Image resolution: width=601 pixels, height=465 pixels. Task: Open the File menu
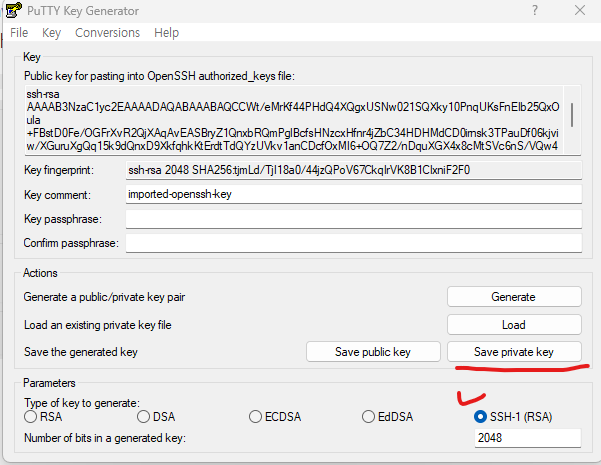pos(19,33)
